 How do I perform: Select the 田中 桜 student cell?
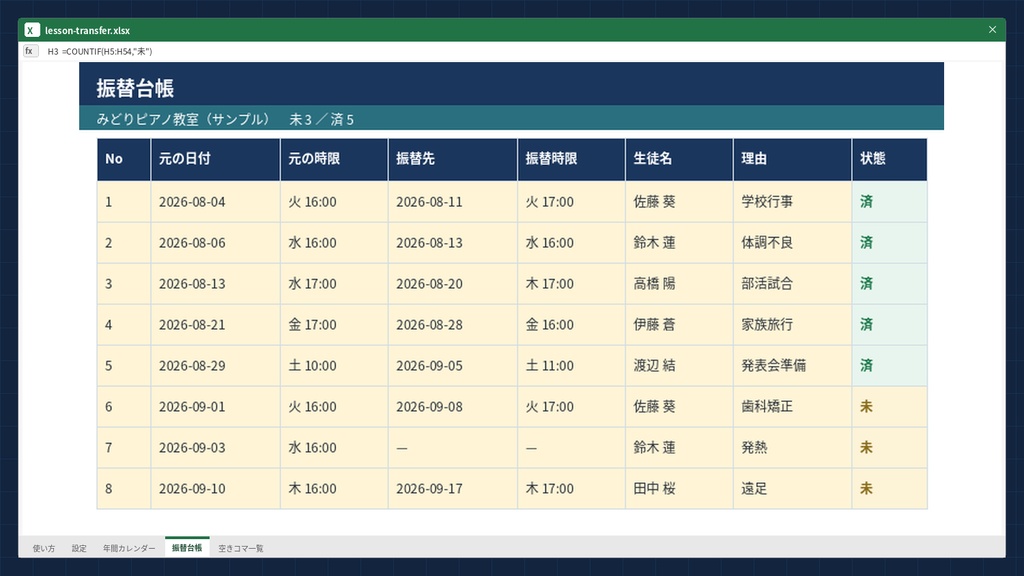coord(679,488)
